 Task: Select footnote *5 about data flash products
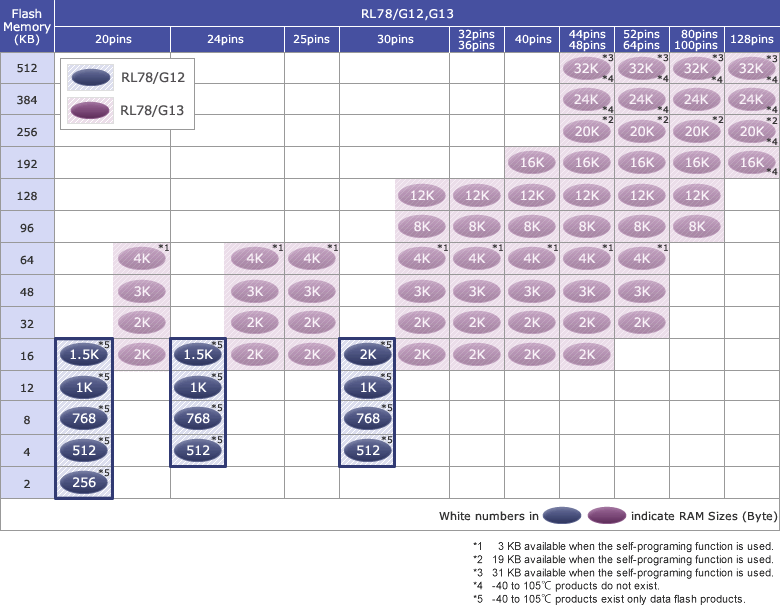(x=609, y=599)
